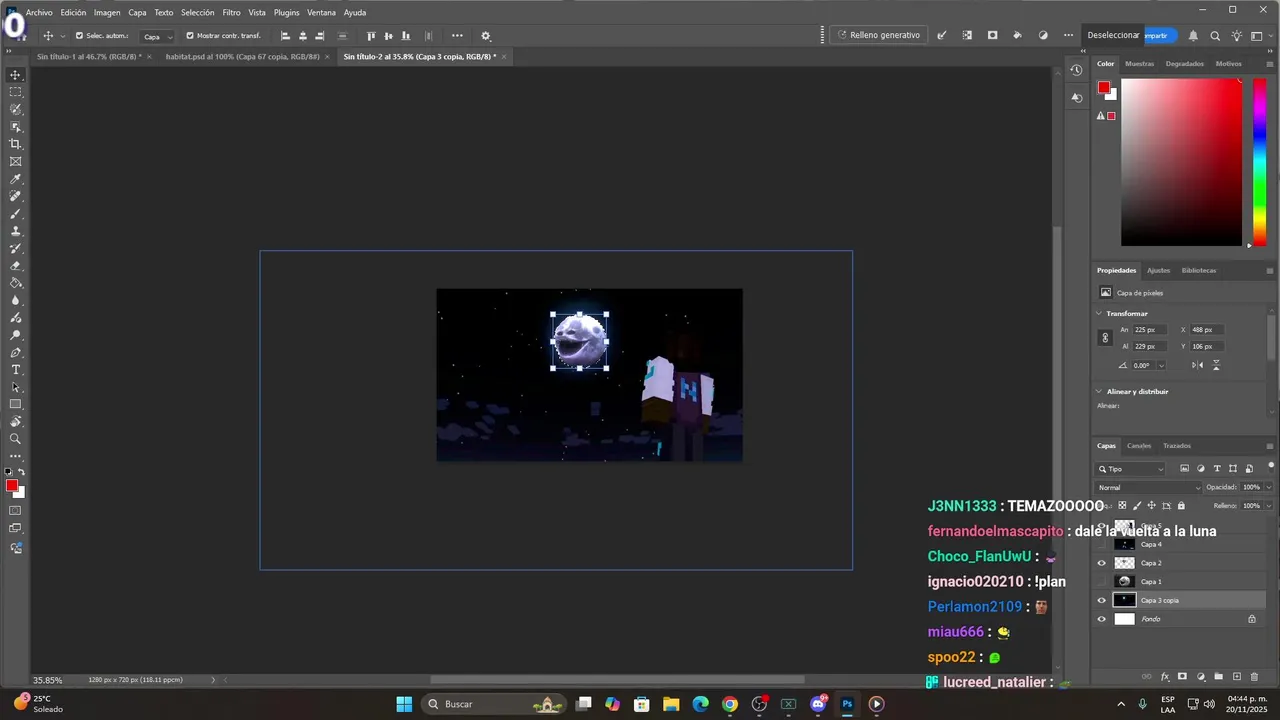The width and height of the screenshot is (1280, 720).
Task: Open the Tipo layer filter dropdown
Action: (1131, 469)
